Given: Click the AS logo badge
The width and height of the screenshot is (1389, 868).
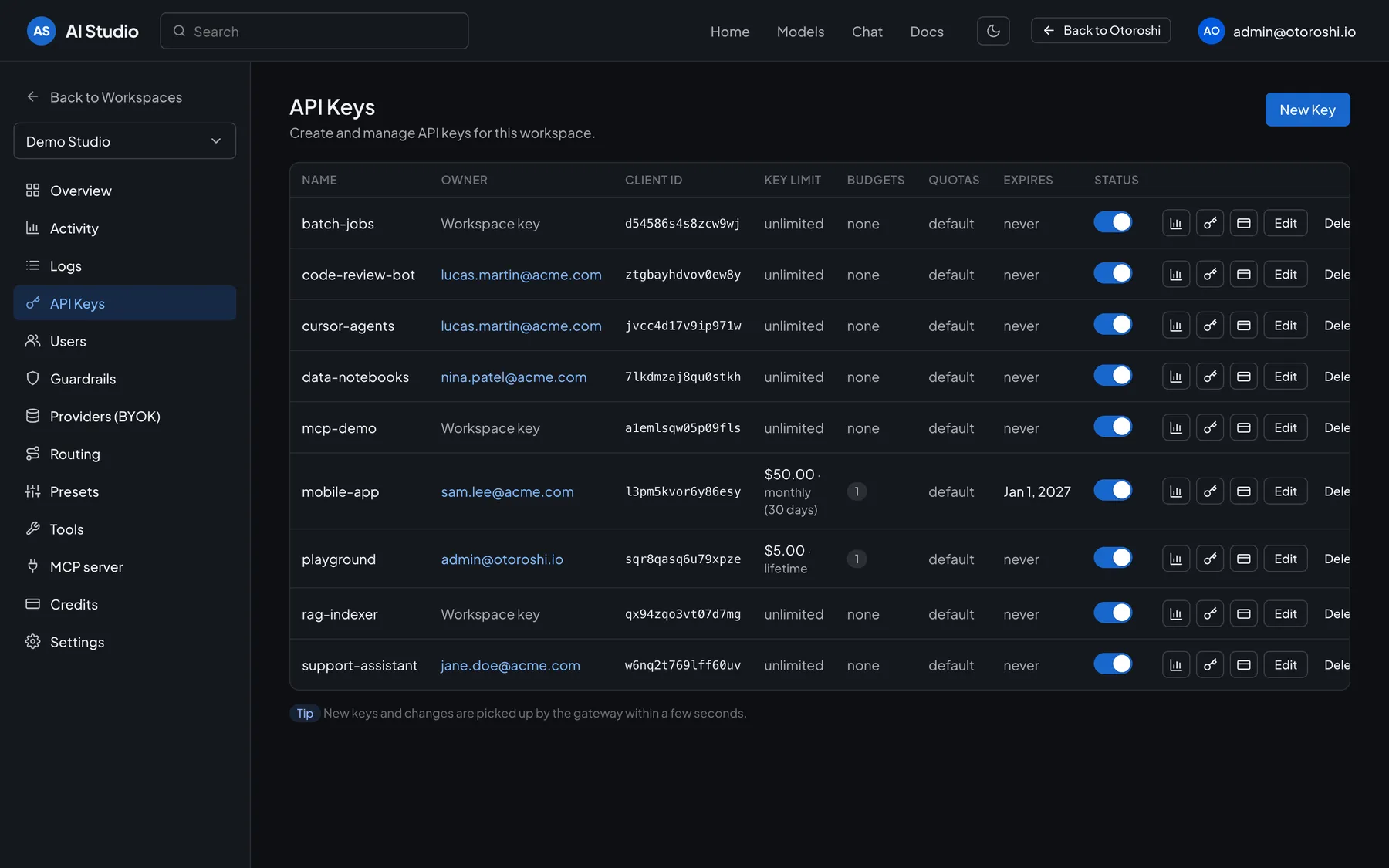Looking at the screenshot, I should click(41, 31).
